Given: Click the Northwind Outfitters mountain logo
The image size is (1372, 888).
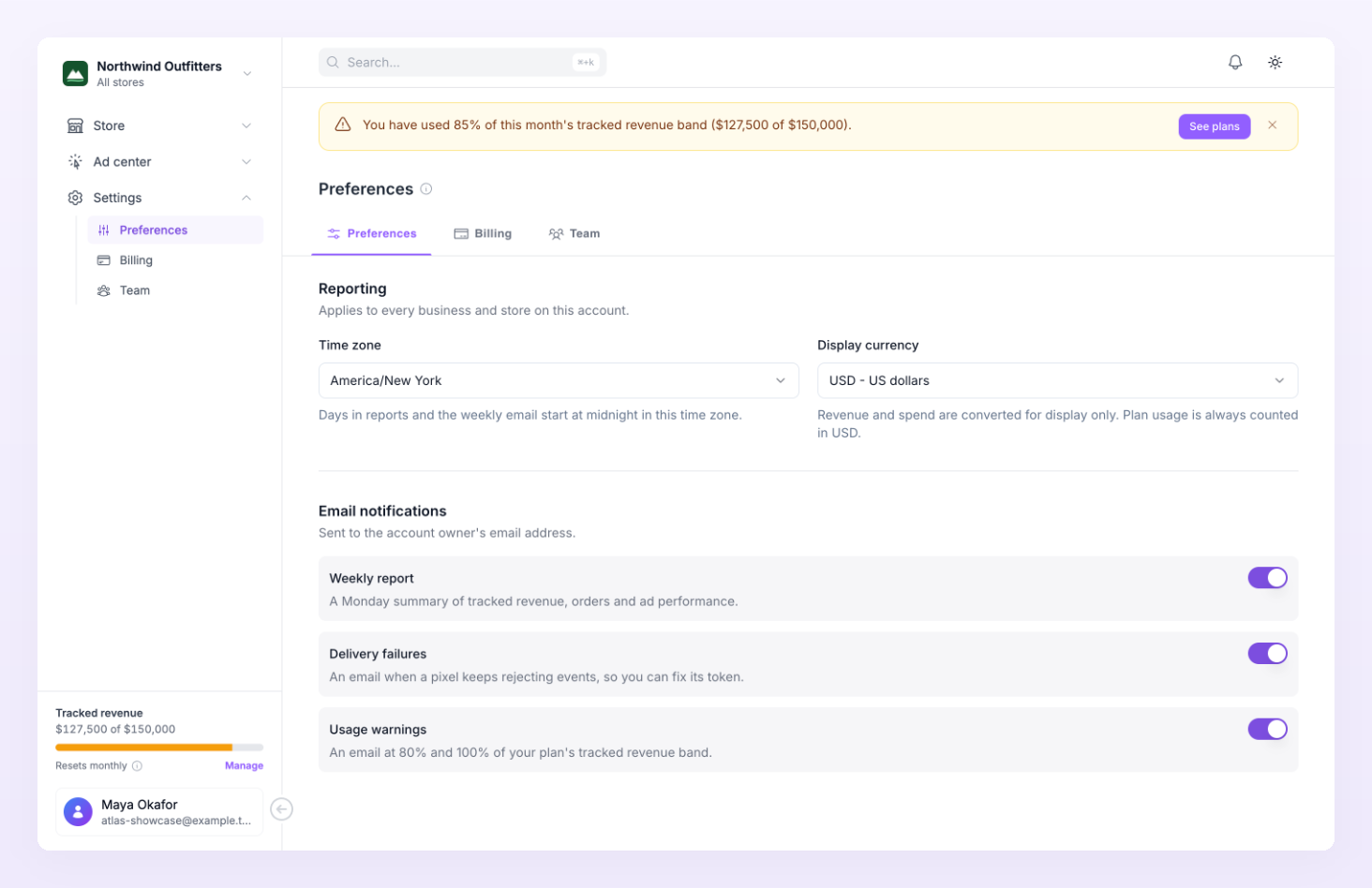Looking at the screenshot, I should coord(75,73).
